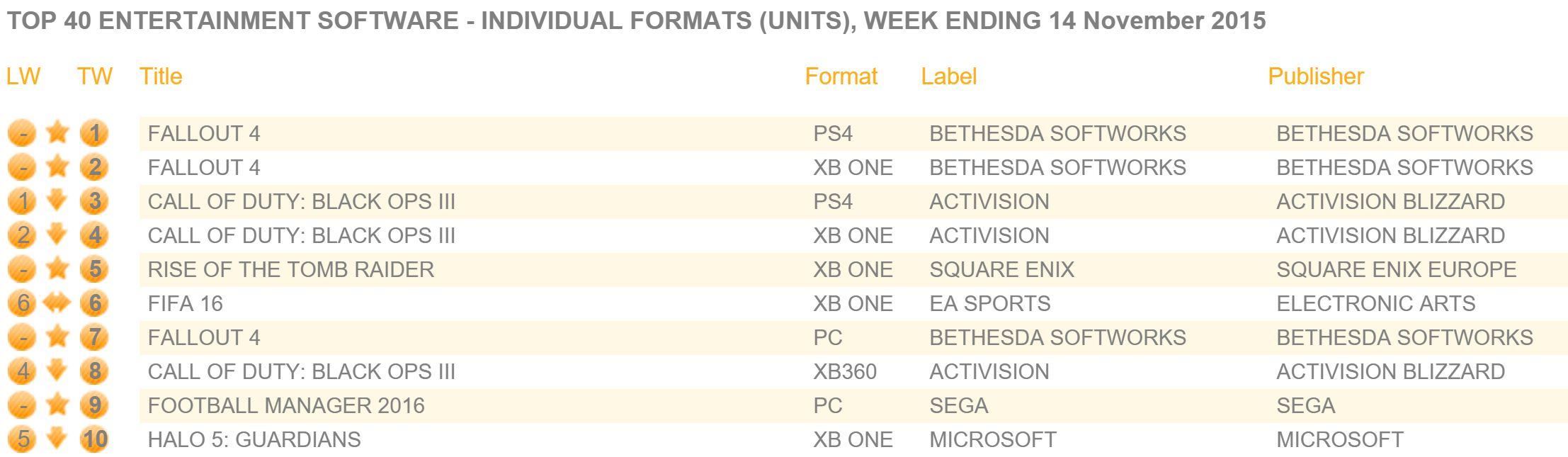Click the down arrow icon beside rank 8
Viewport: 1568px width, 457px height.
coord(57,371)
